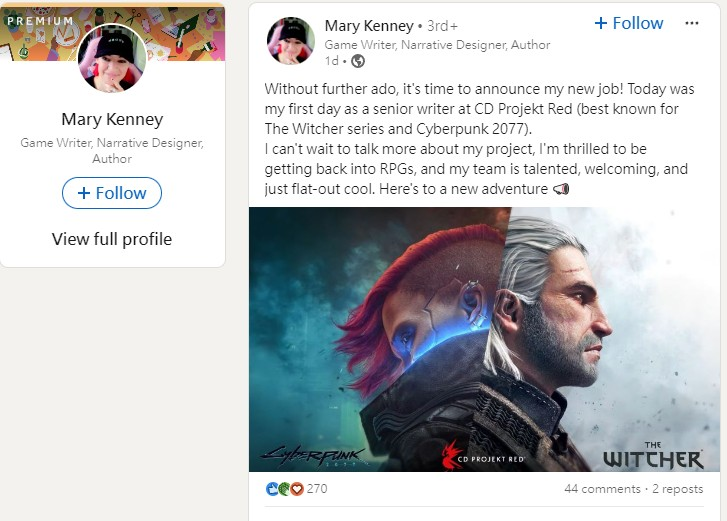Follow Mary Kenney from the post header
This screenshot has width=727, height=521.
pos(628,23)
